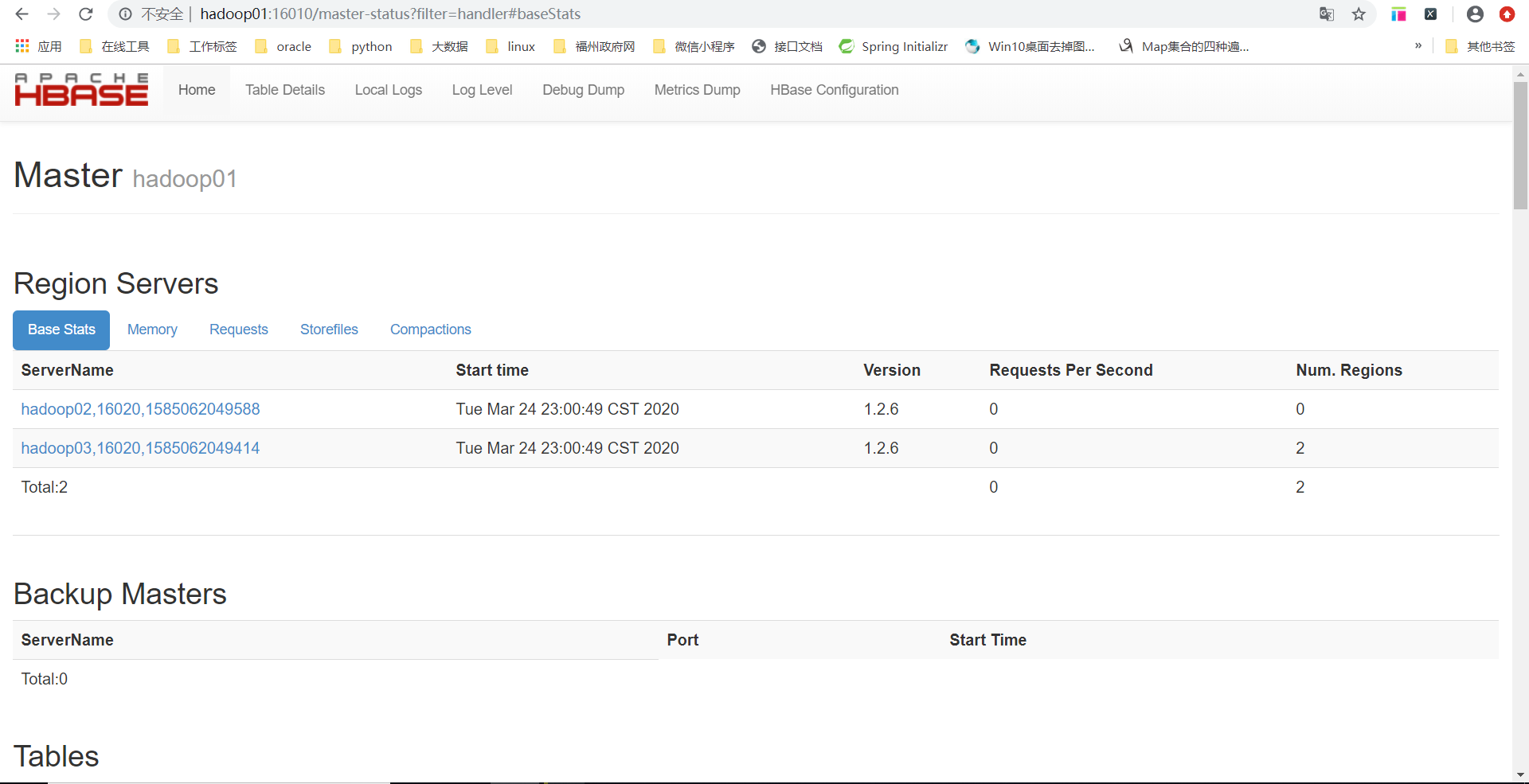This screenshot has width=1529, height=784.
Task: Open the 大数据 bookmark folder
Action: (x=439, y=46)
